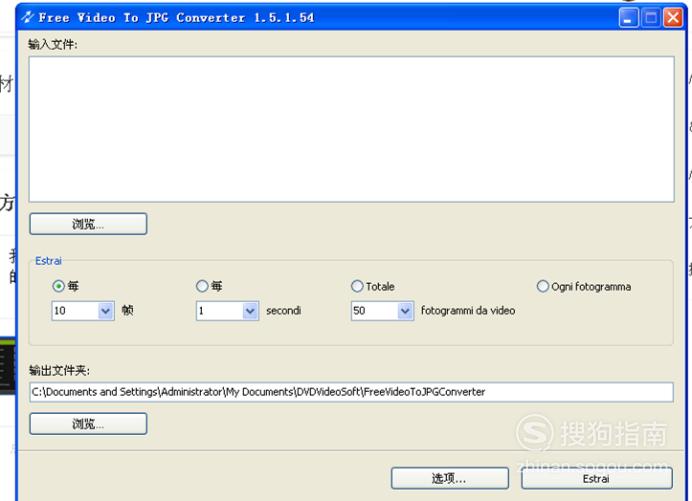Click the app icon in title bar
This screenshot has height=501, width=692.
tap(27, 17)
